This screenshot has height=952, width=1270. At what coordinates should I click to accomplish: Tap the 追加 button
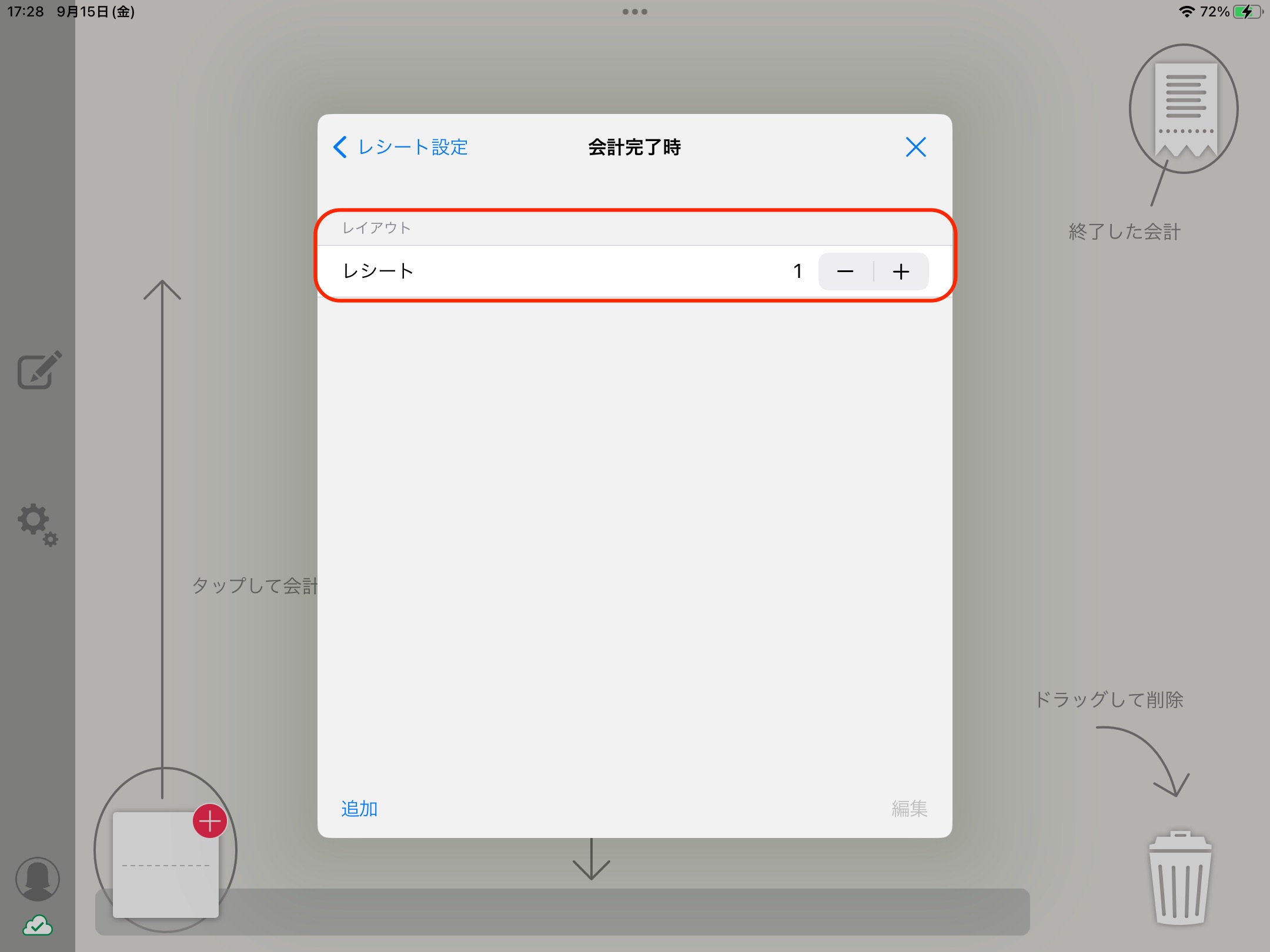[x=359, y=809]
